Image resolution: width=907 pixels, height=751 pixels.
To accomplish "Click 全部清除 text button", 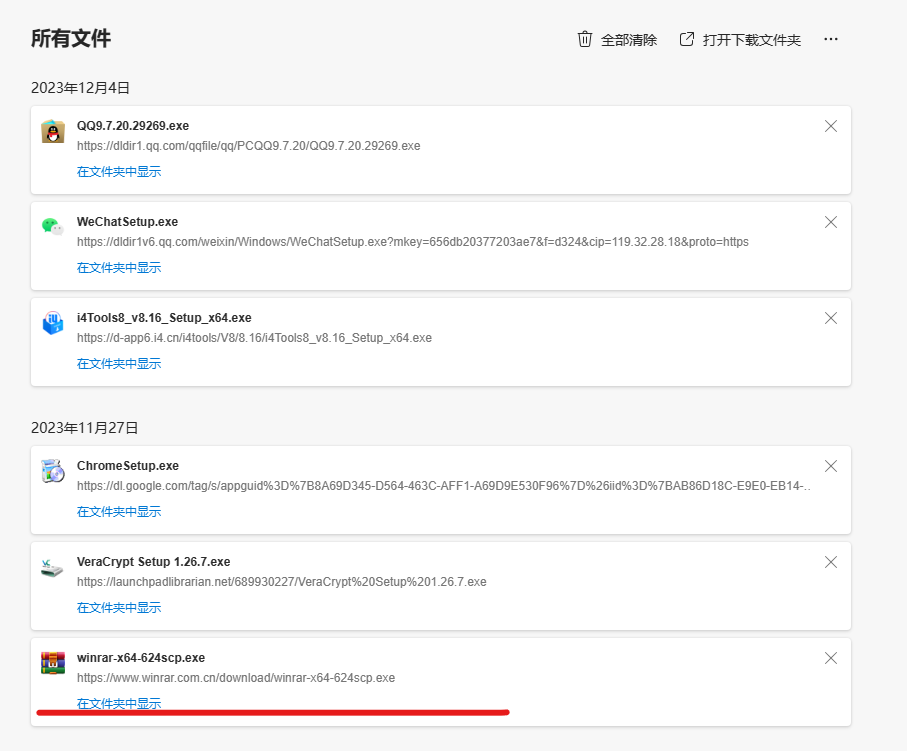I will point(629,40).
